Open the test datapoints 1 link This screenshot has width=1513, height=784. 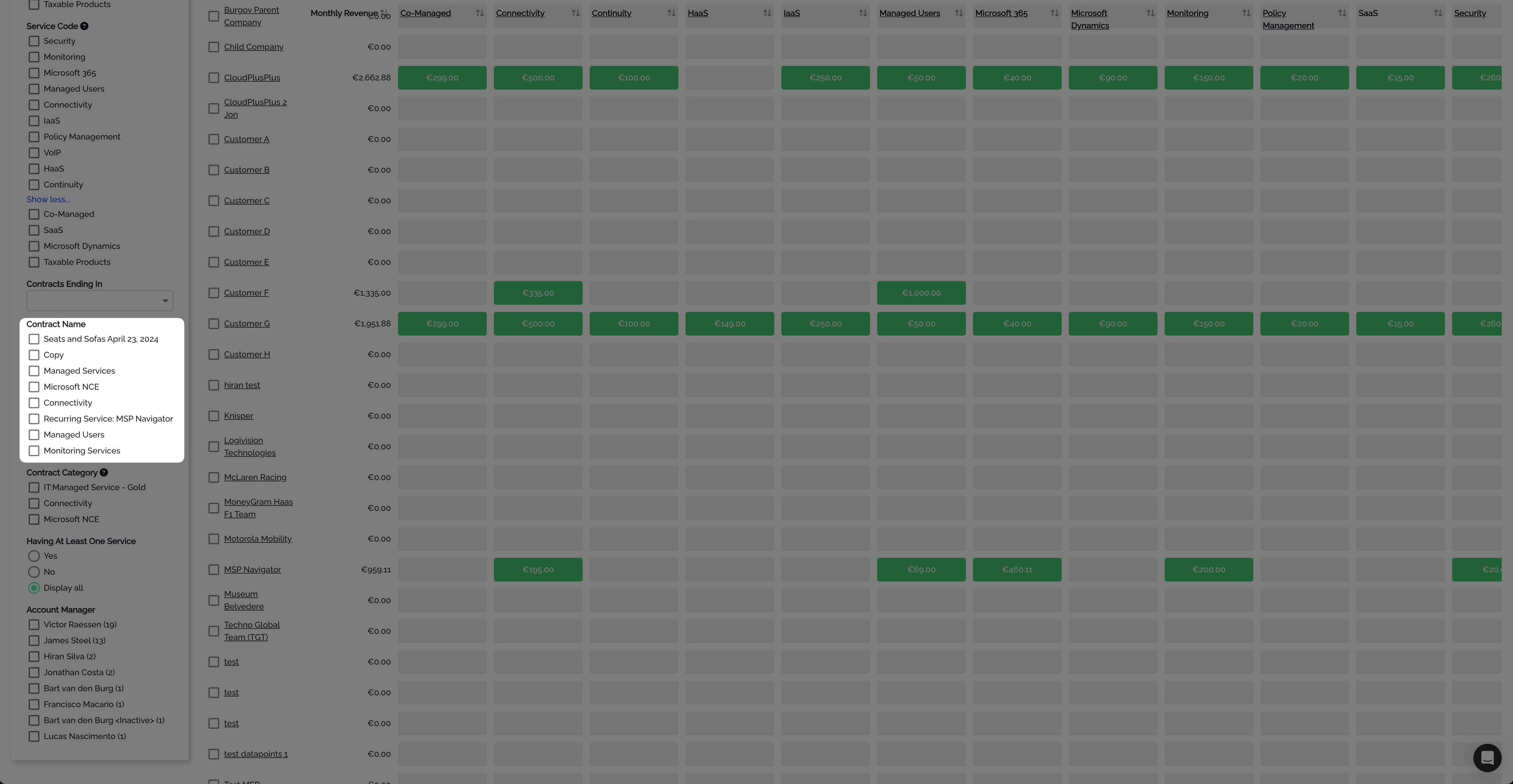pyautogui.click(x=256, y=754)
